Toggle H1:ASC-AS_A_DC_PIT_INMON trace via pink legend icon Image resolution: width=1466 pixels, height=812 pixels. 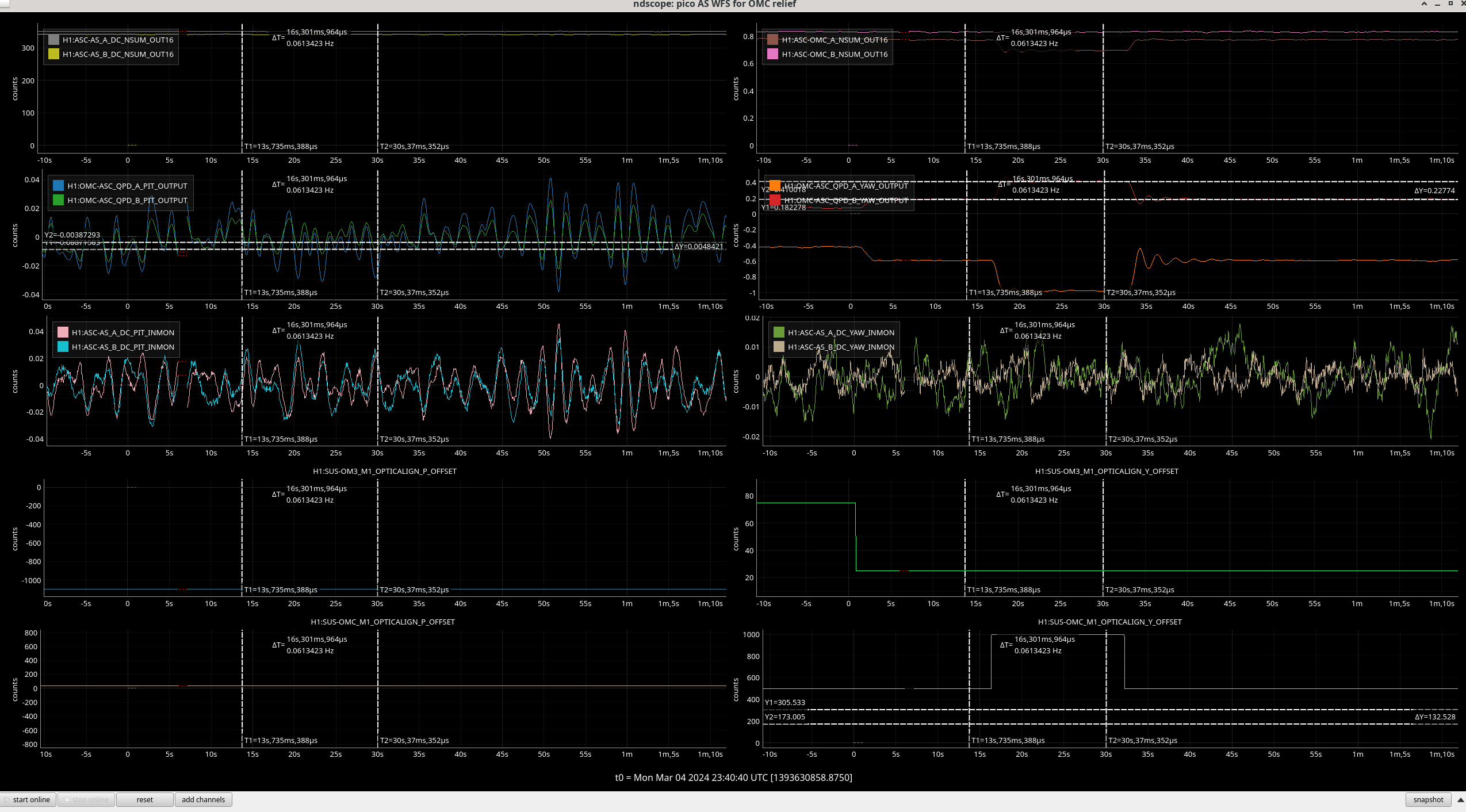click(x=63, y=332)
